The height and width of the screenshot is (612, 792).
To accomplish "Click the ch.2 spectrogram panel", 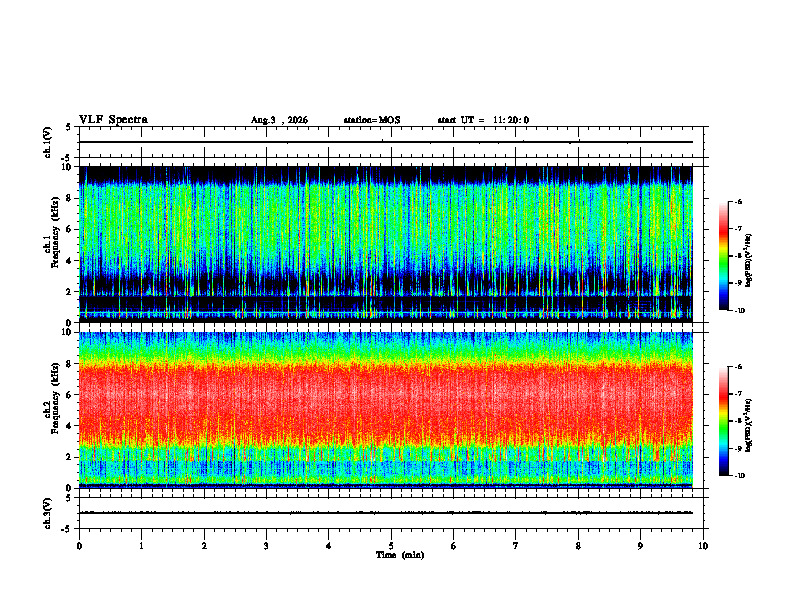I will click(x=386, y=410).
